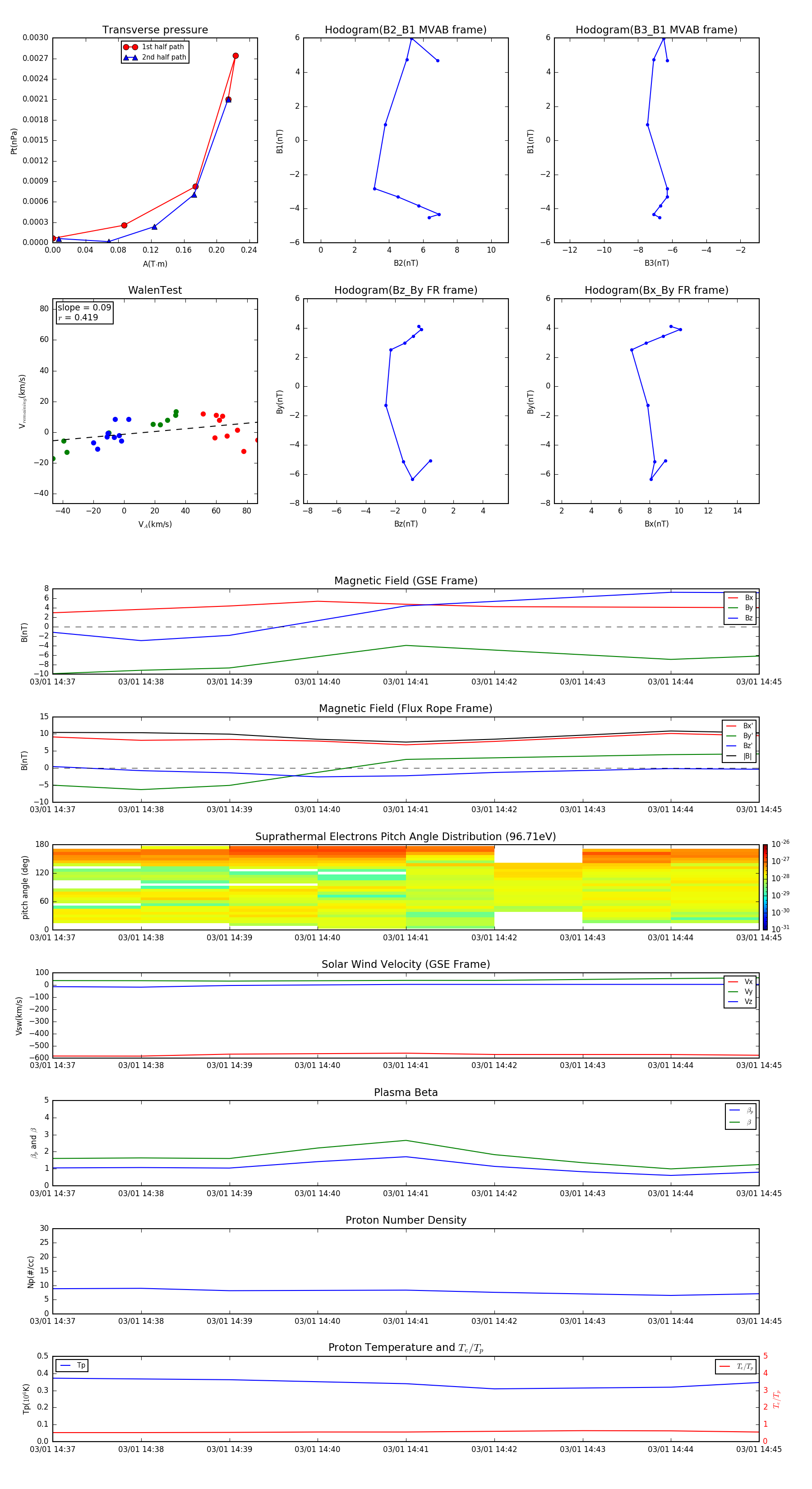Select the Te/Tp legend entry
812x1489 pixels.
736,1366
